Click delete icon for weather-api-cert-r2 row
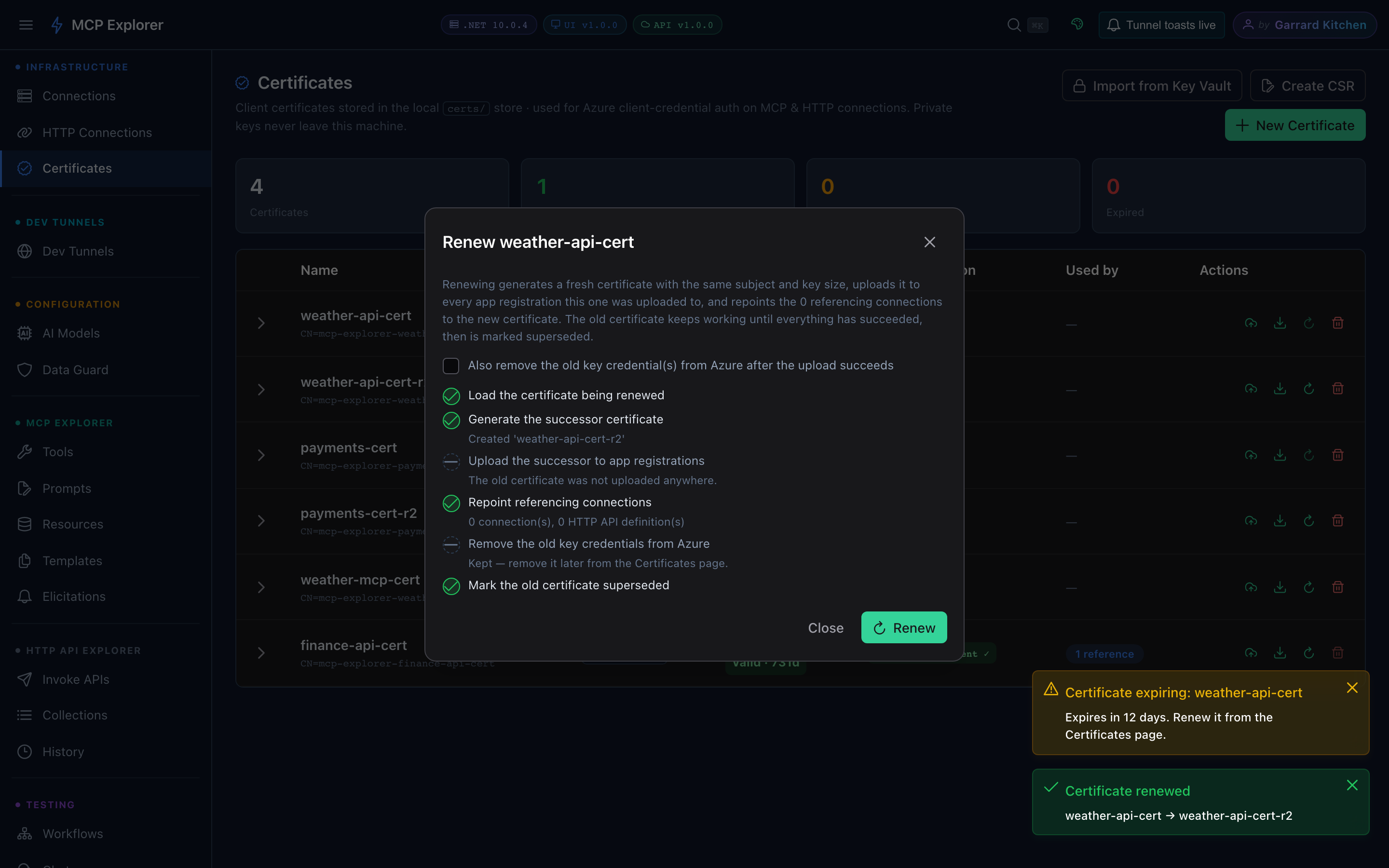Image resolution: width=1389 pixels, height=868 pixels. [1337, 389]
